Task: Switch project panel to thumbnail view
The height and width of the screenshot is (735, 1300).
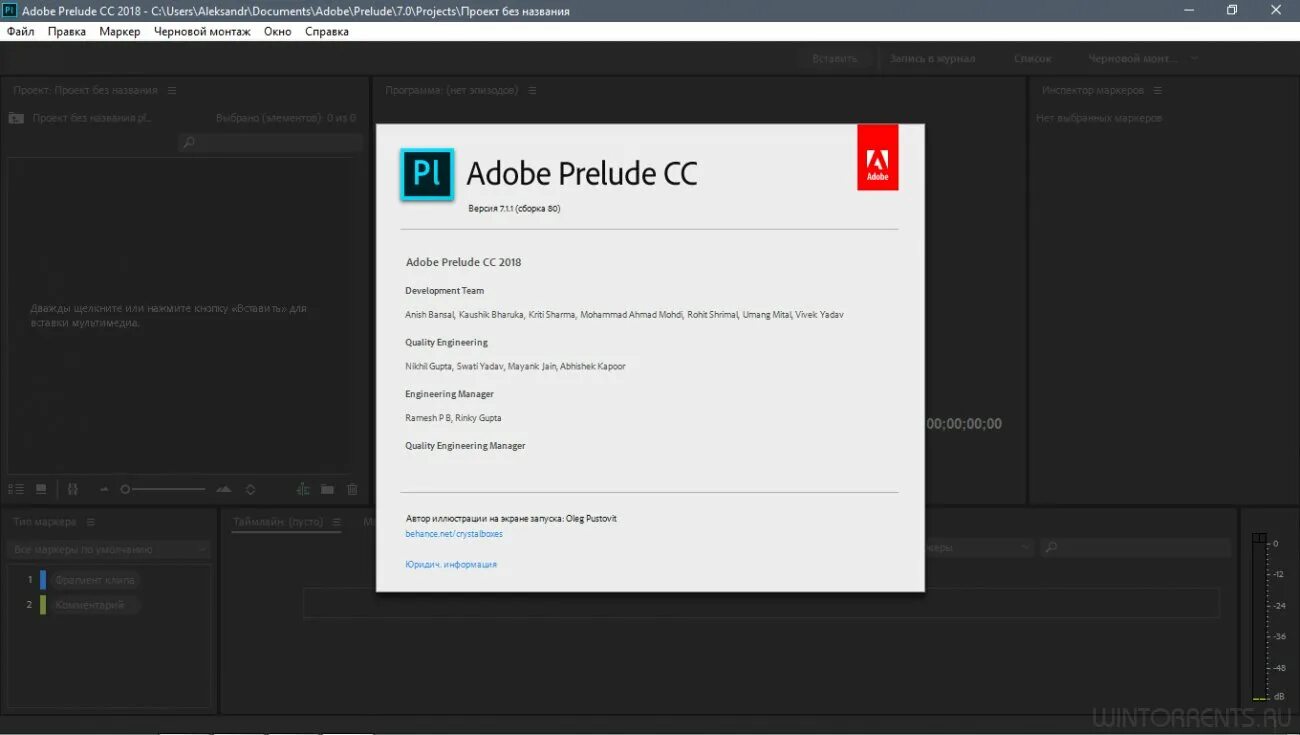Action: click(x=41, y=489)
